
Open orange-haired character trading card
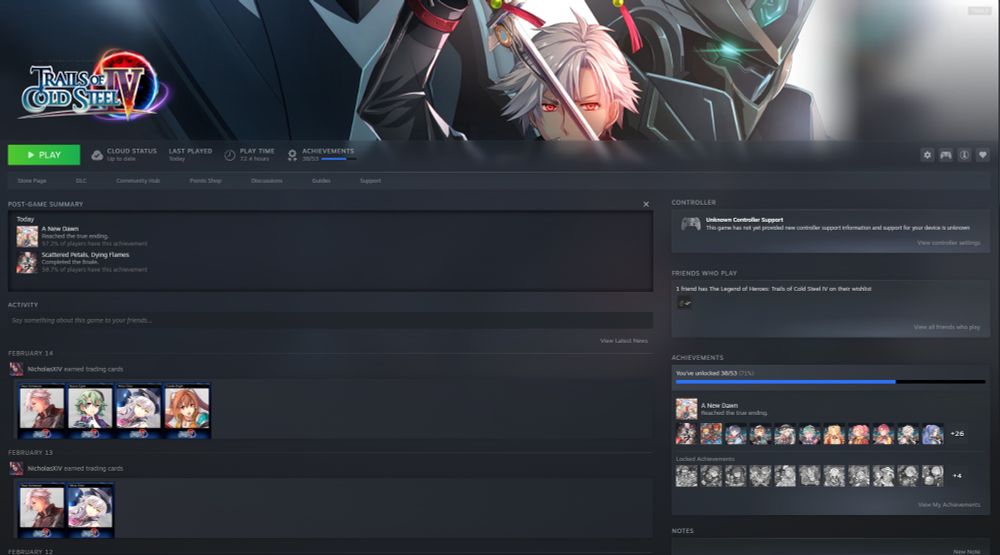point(187,411)
